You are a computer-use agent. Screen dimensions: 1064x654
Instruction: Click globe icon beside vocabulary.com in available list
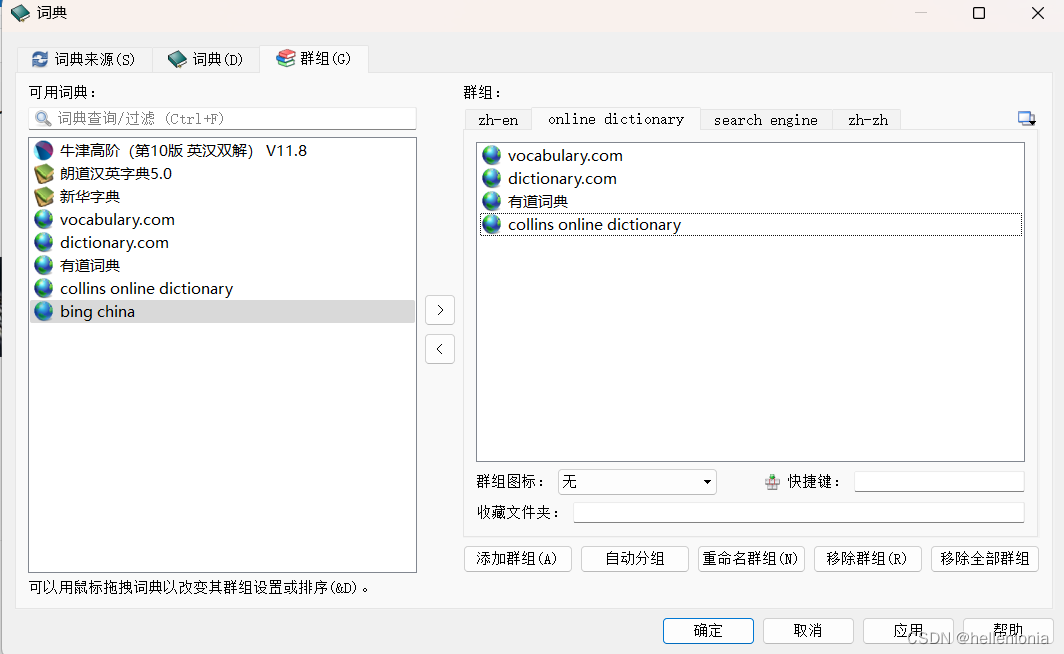(43, 219)
